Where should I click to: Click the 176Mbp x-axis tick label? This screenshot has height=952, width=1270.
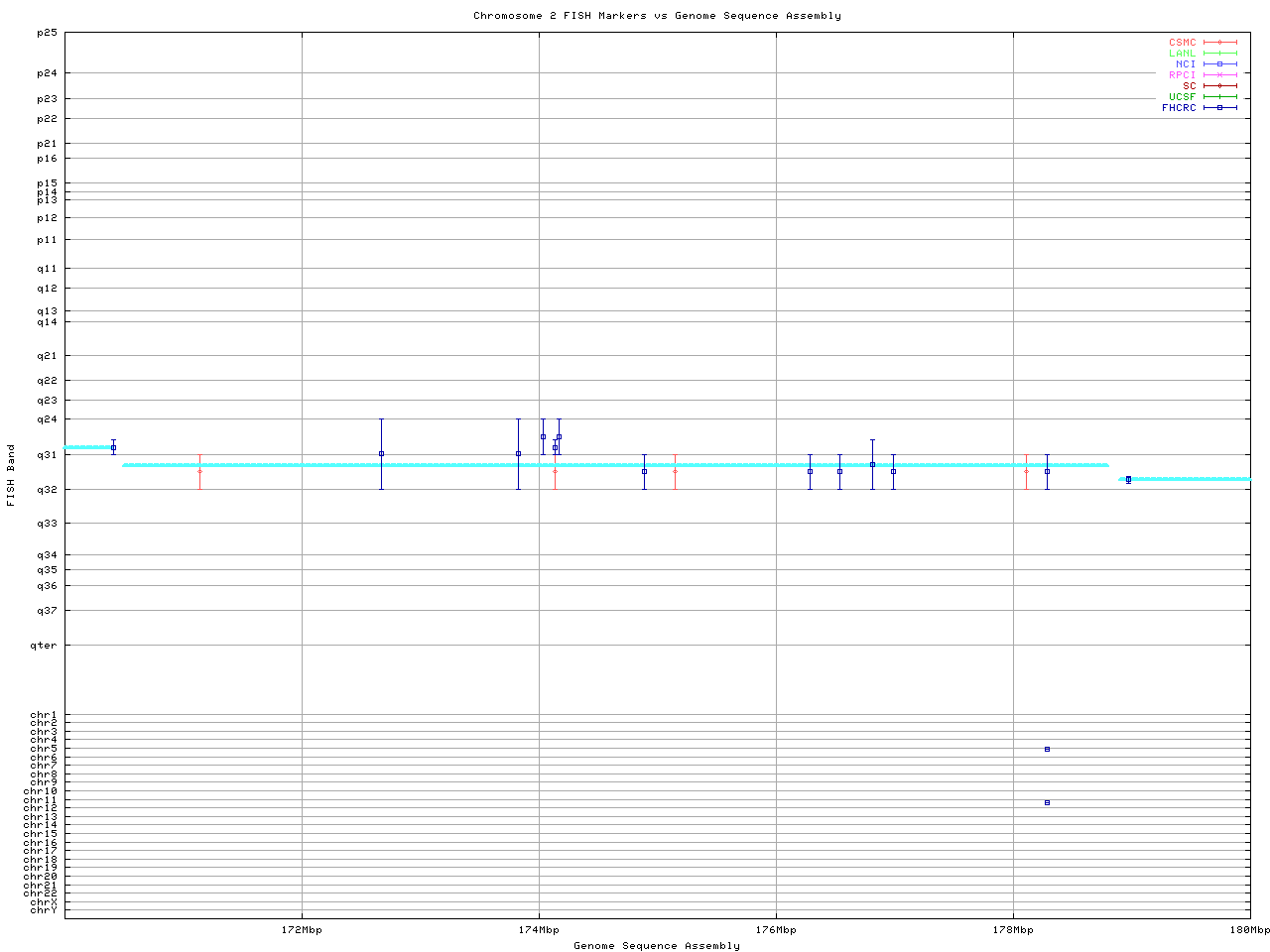(x=776, y=930)
